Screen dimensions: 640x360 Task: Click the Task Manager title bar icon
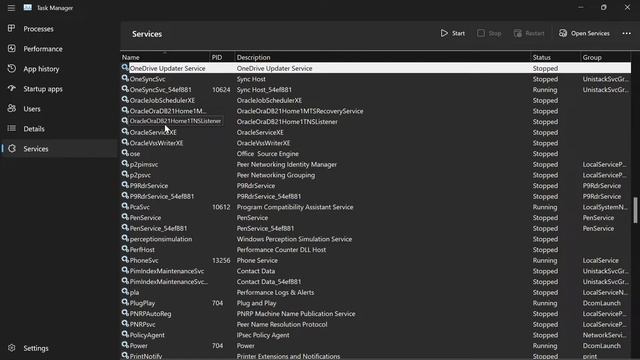point(28,7)
